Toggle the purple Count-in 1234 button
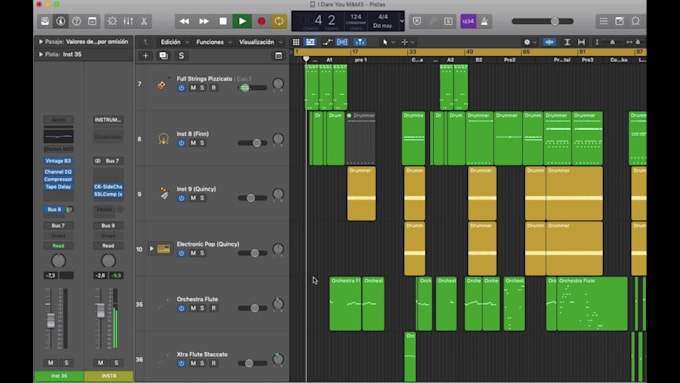Viewport: 680px width, 383px height. tap(468, 21)
